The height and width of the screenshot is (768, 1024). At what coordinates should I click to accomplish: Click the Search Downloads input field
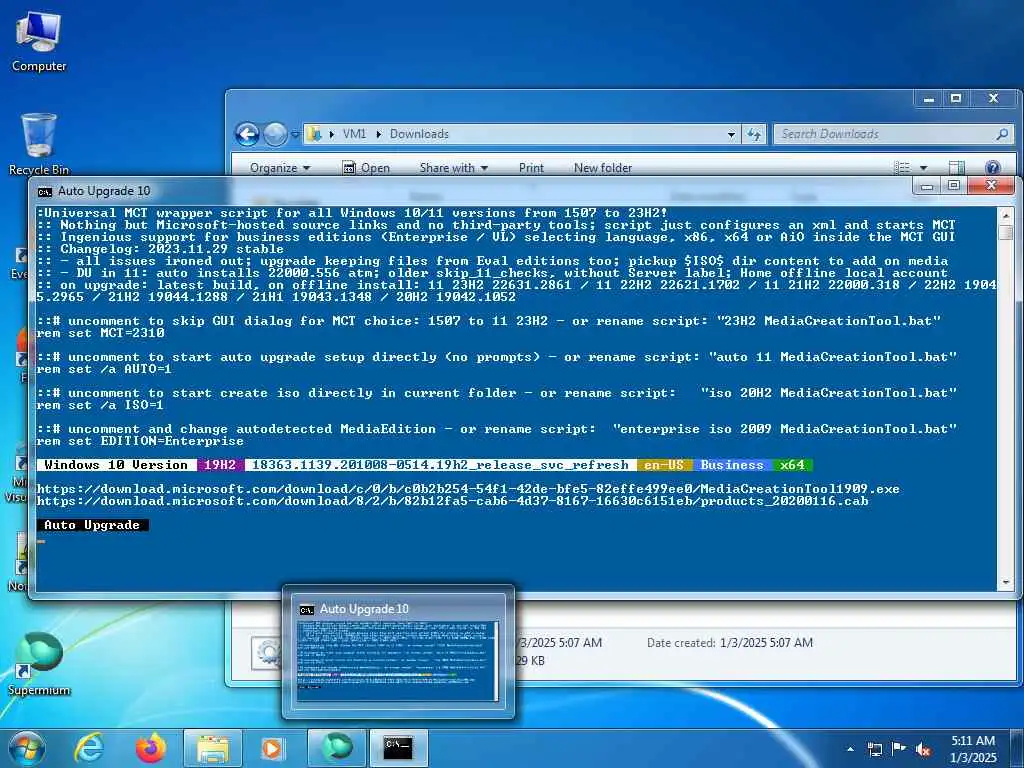coord(885,134)
